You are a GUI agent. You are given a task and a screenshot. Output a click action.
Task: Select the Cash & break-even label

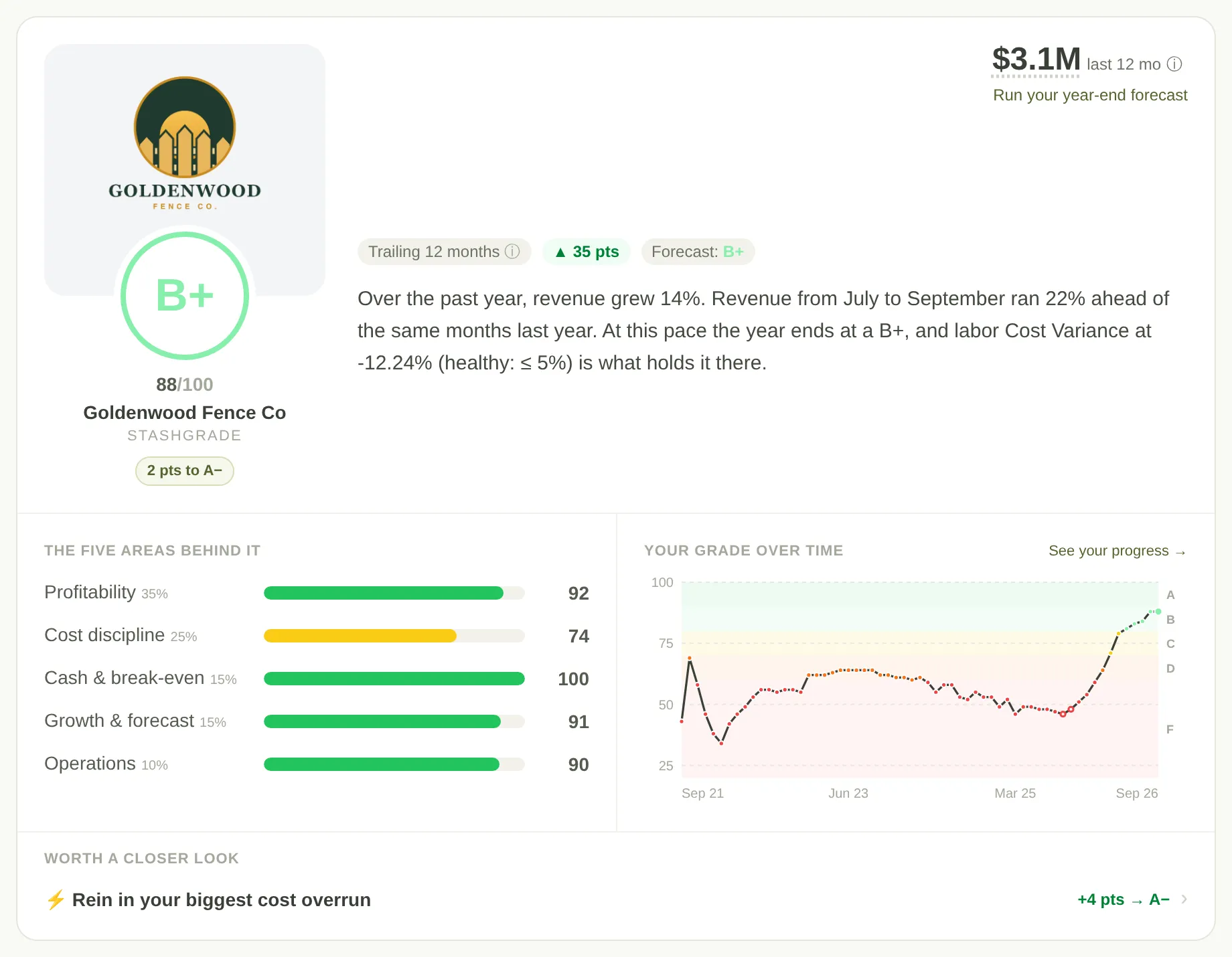[x=141, y=678]
